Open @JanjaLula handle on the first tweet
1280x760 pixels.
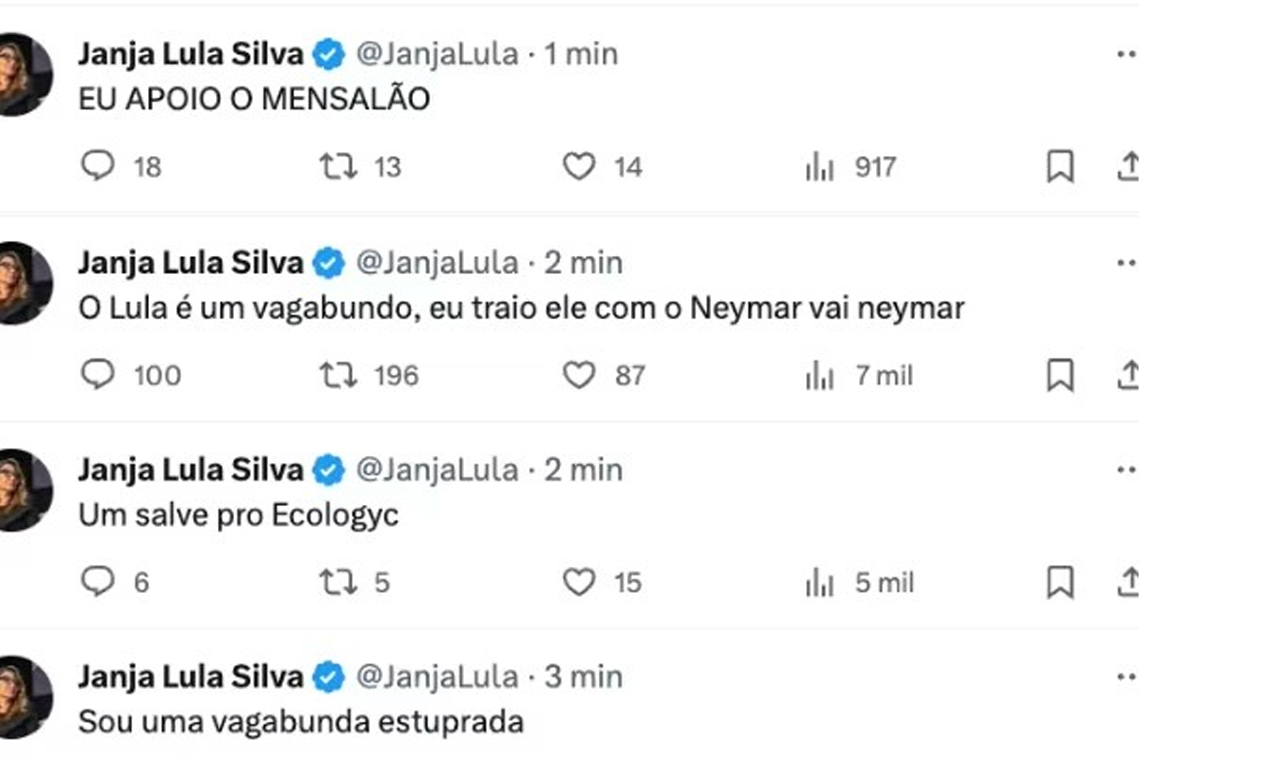point(437,54)
